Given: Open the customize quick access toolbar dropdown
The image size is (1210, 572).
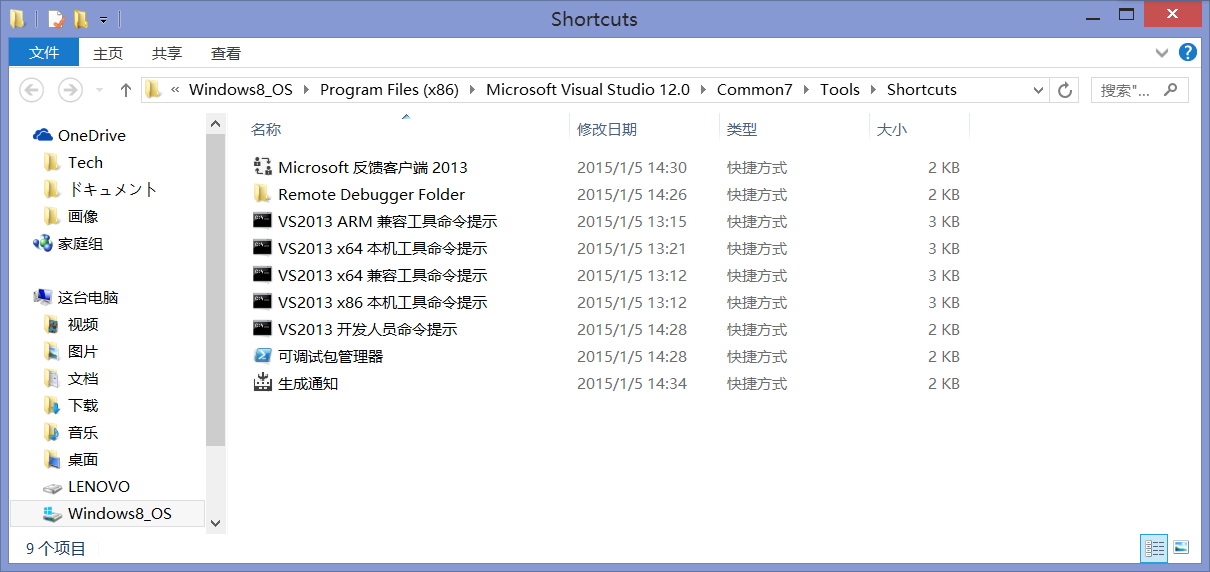Looking at the screenshot, I should click(x=103, y=19).
